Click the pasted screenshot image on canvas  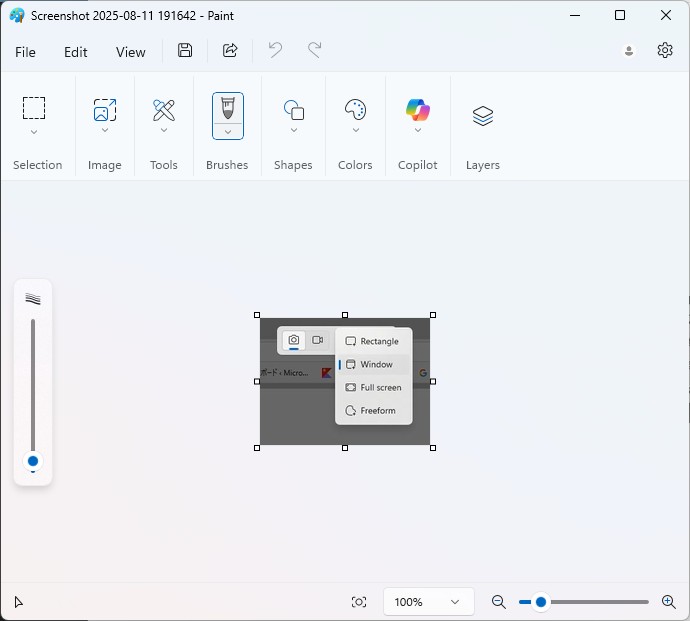pos(345,382)
